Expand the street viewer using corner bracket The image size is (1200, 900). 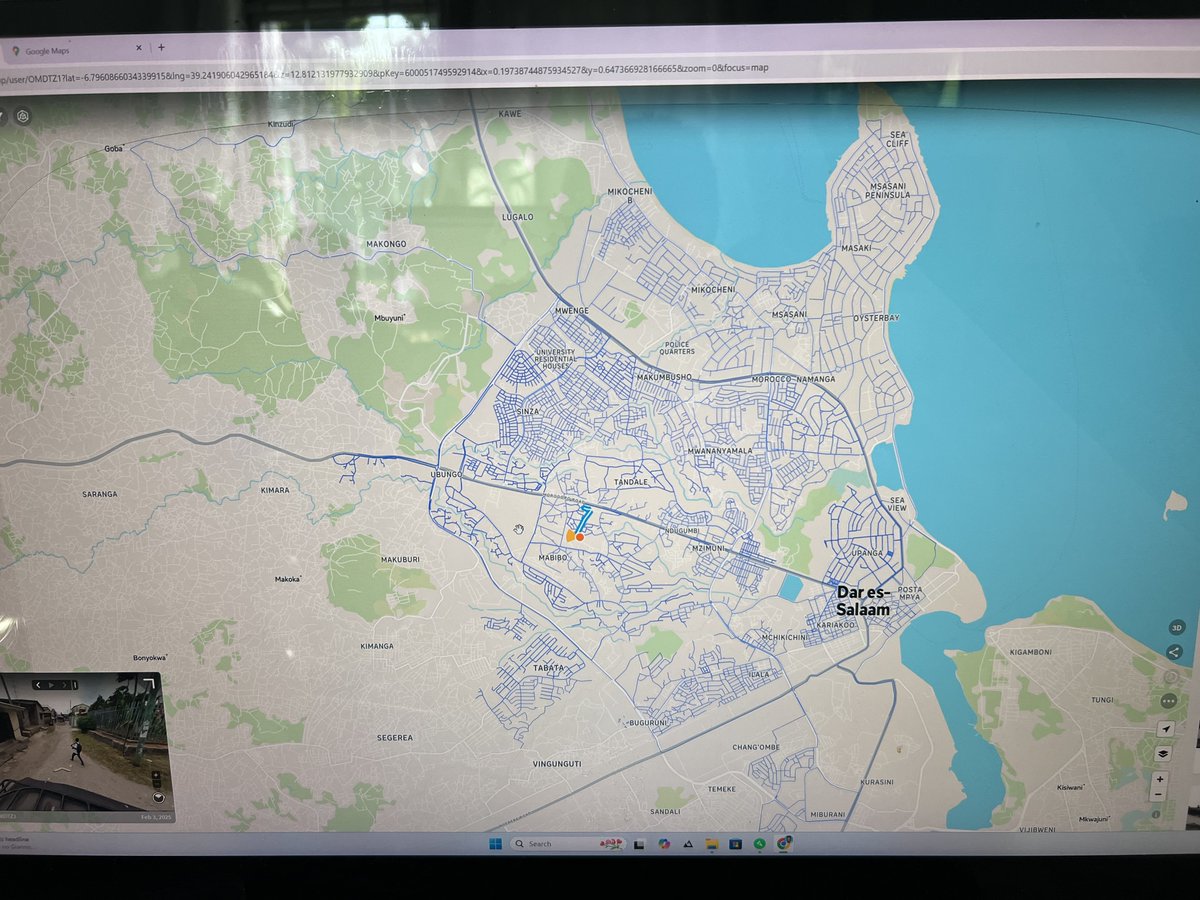click(149, 683)
